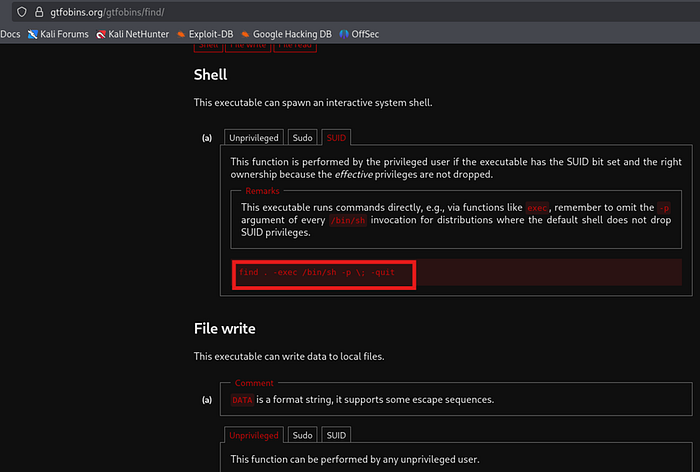
Task: Click the inline -p code tag in Remarks
Action: point(664,208)
